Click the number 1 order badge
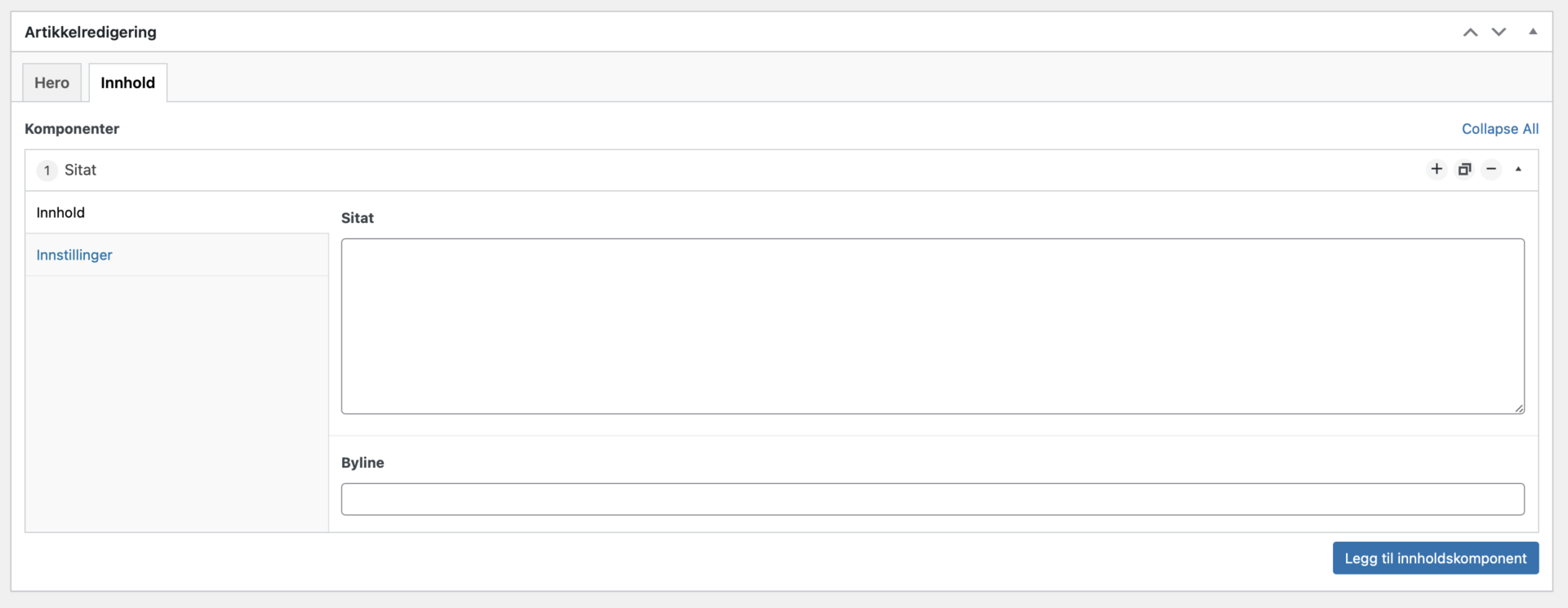This screenshot has height=608, width=1568. pos(47,170)
